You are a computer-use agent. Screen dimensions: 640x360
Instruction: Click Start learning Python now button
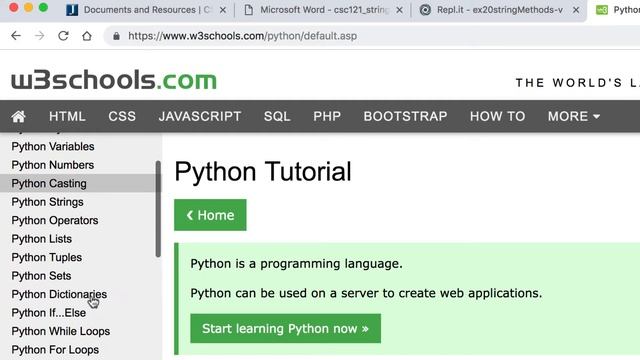click(285, 329)
